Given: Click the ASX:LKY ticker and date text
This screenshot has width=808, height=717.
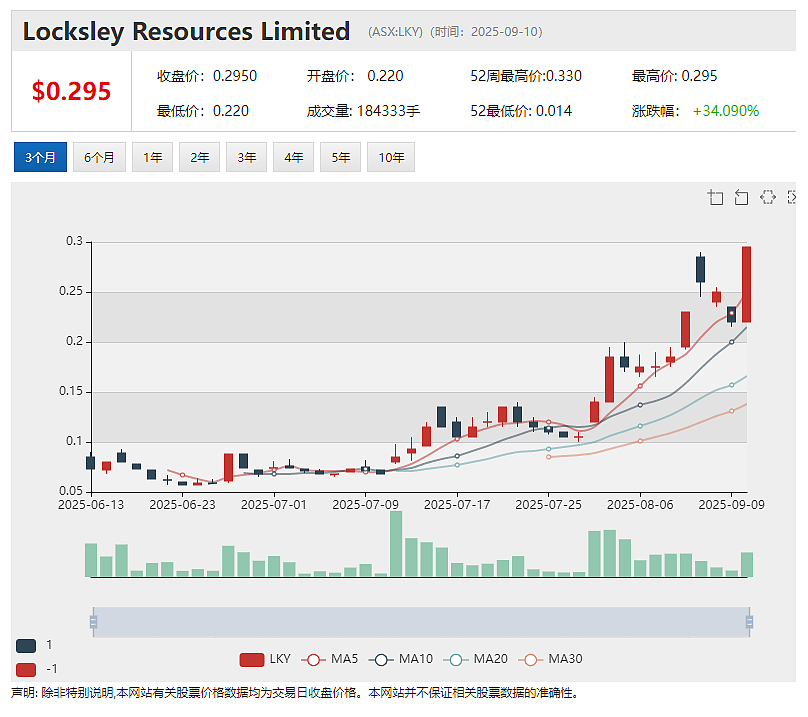Looking at the screenshot, I should click(455, 32).
